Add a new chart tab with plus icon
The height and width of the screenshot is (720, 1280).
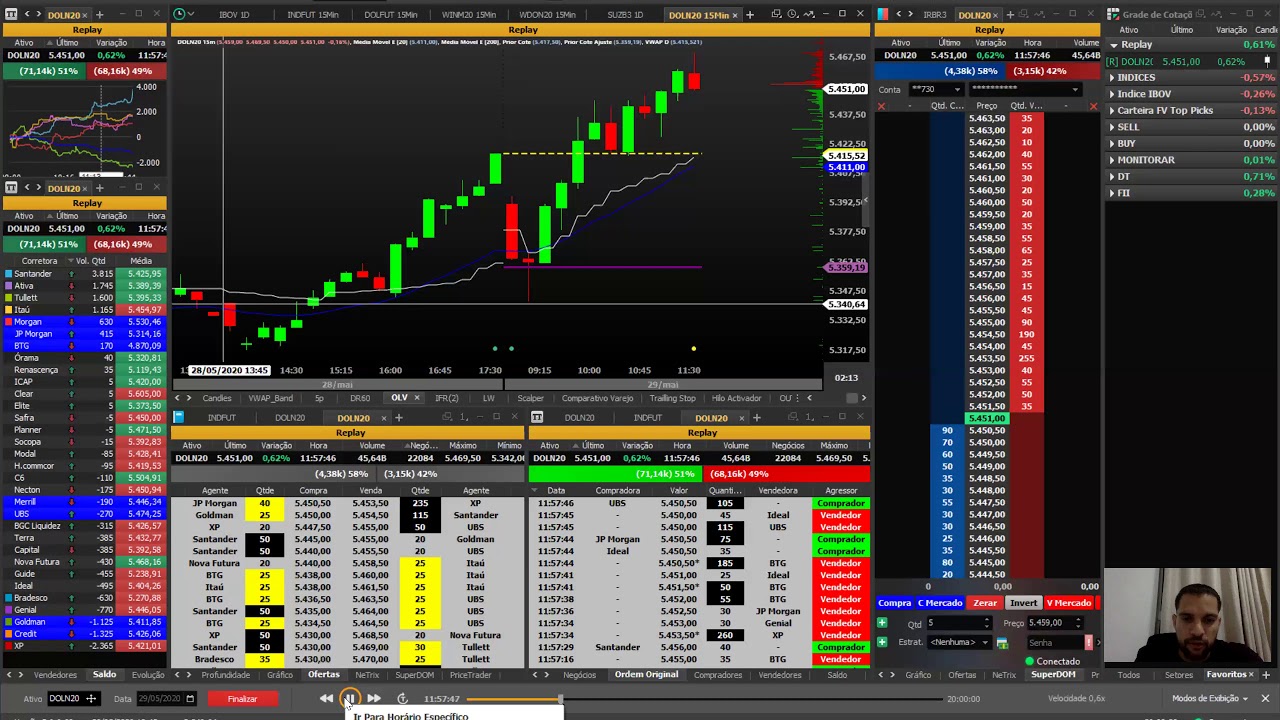(x=749, y=14)
